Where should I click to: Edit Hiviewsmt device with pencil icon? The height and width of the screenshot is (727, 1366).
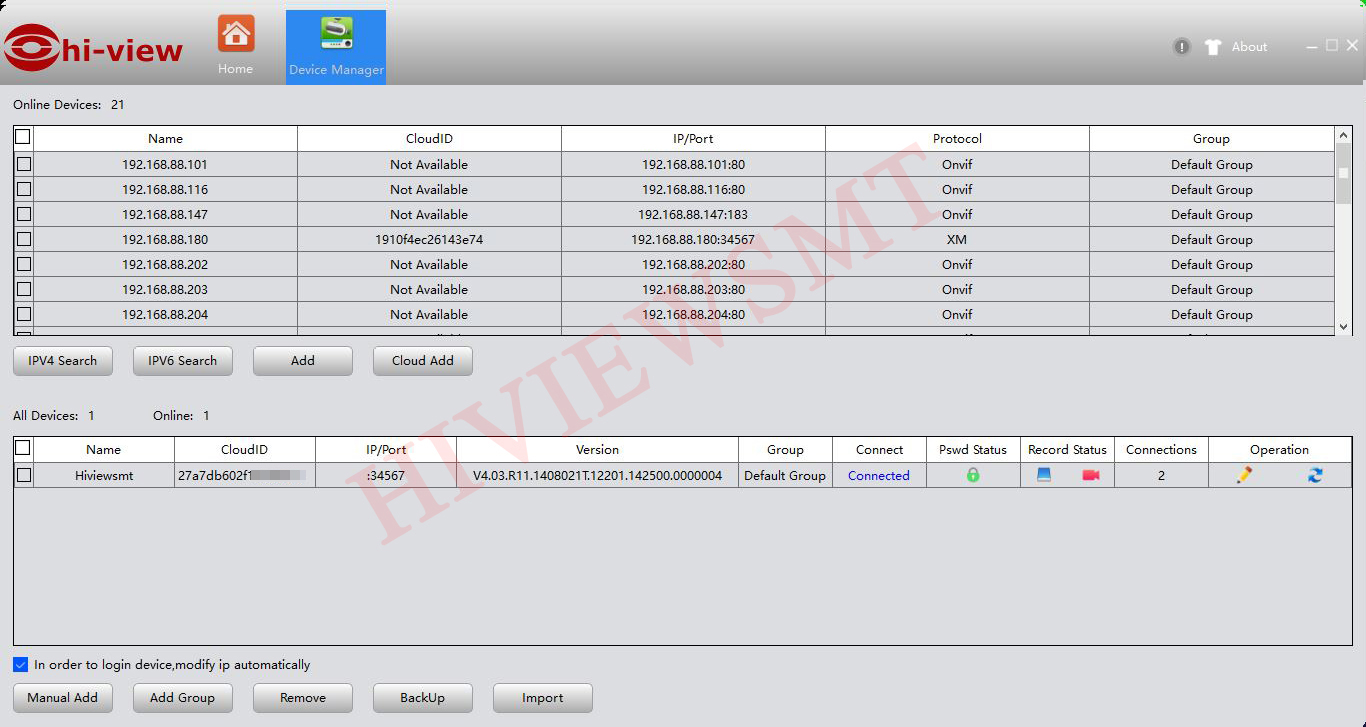tap(1244, 476)
